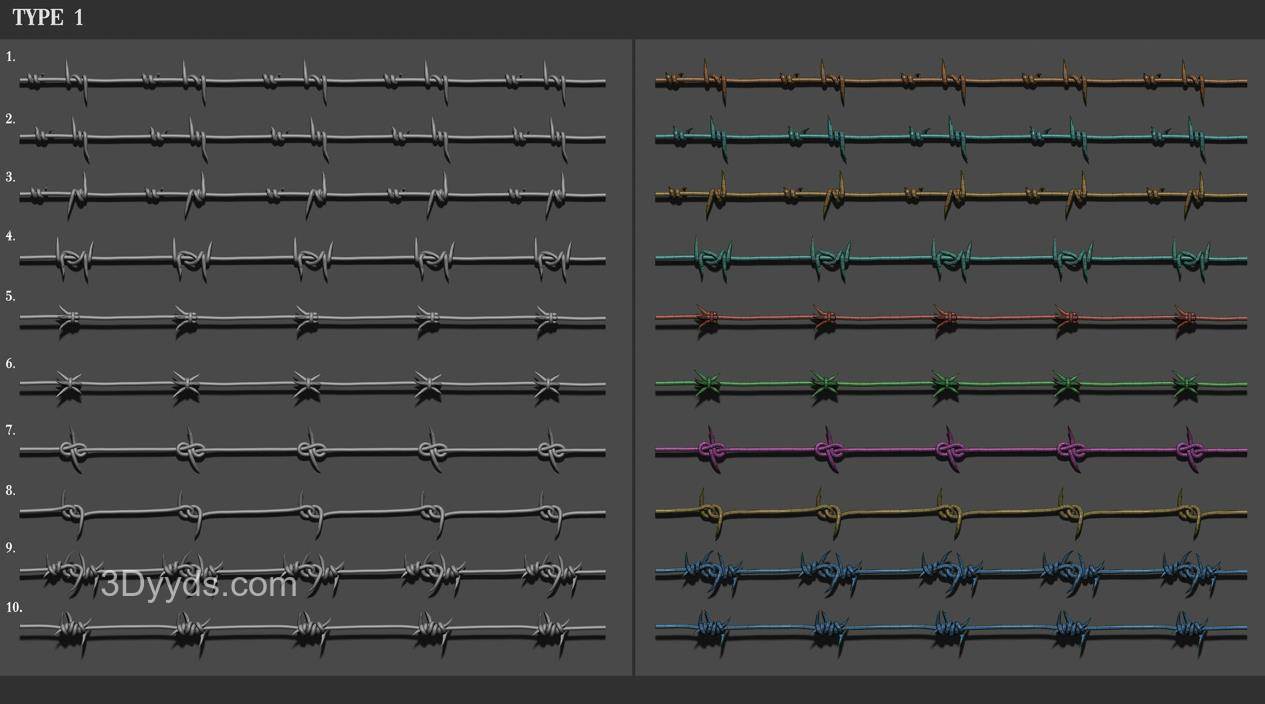
Task: Select the gray barbed wire number 1
Action: click(312, 81)
